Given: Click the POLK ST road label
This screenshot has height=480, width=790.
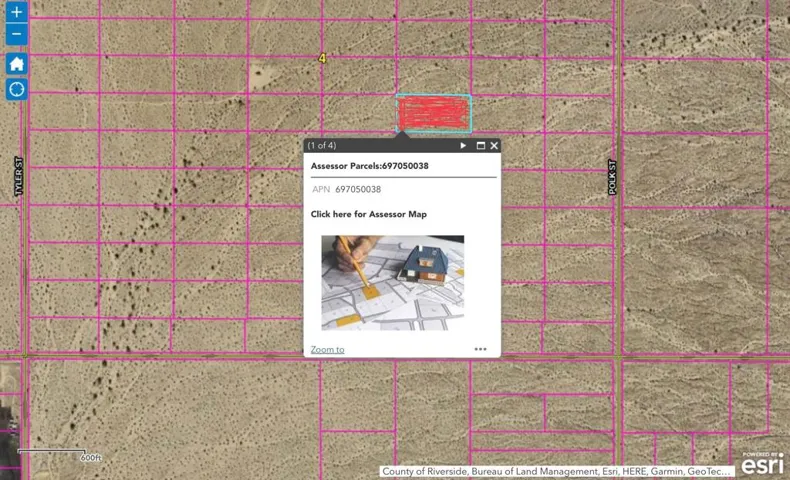Looking at the screenshot, I should [612, 177].
